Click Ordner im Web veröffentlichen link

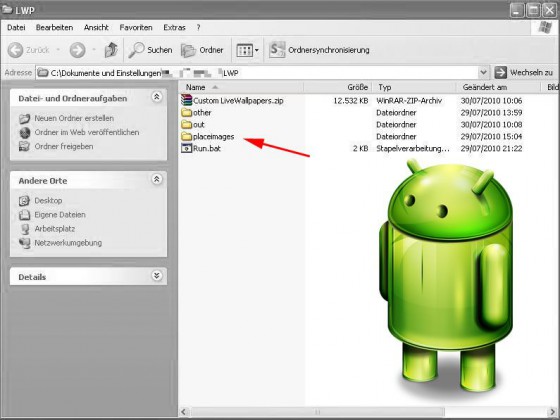(87, 132)
